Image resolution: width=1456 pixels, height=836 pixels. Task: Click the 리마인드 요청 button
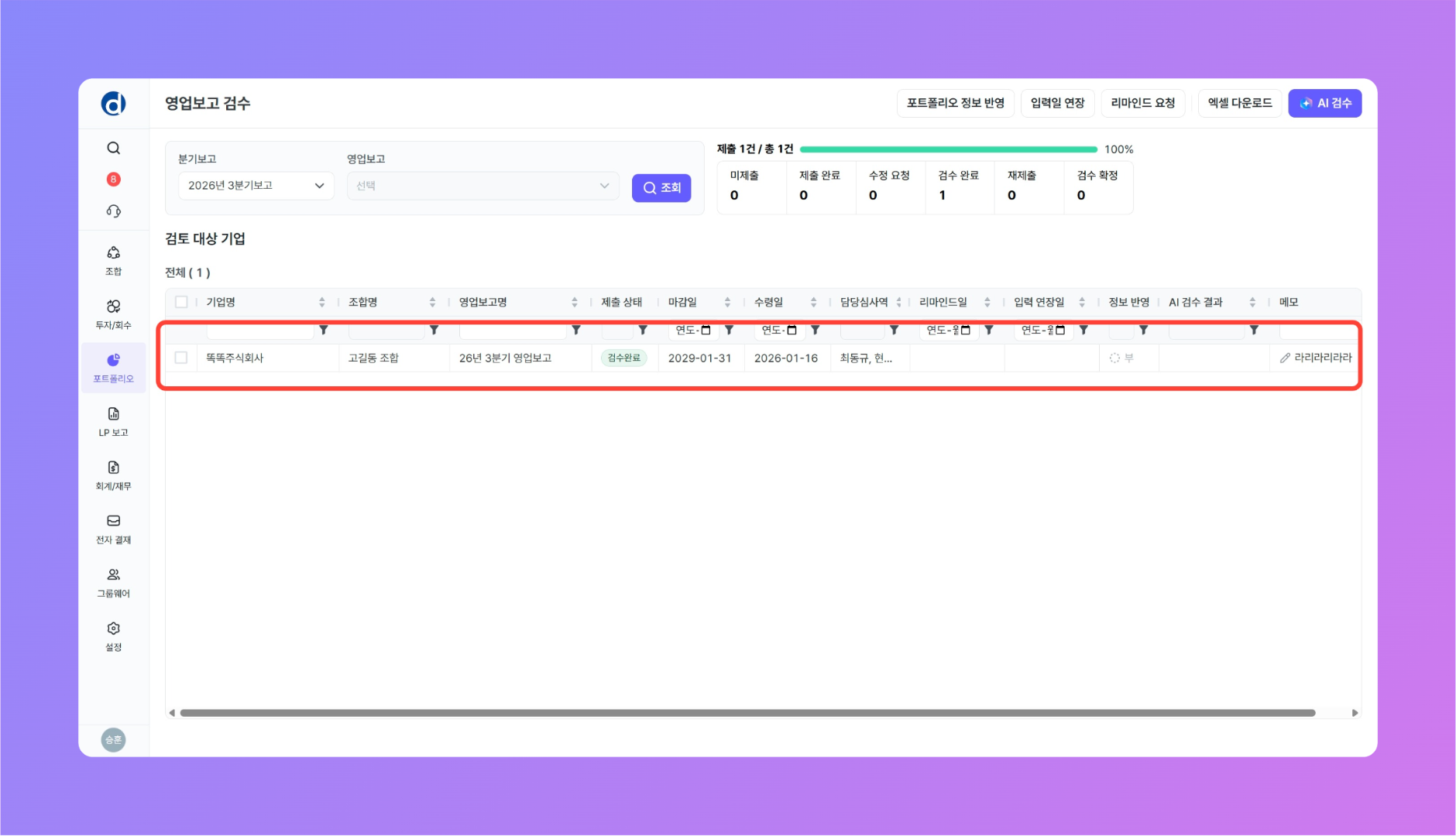pyautogui.click(x=1143, y=103)
